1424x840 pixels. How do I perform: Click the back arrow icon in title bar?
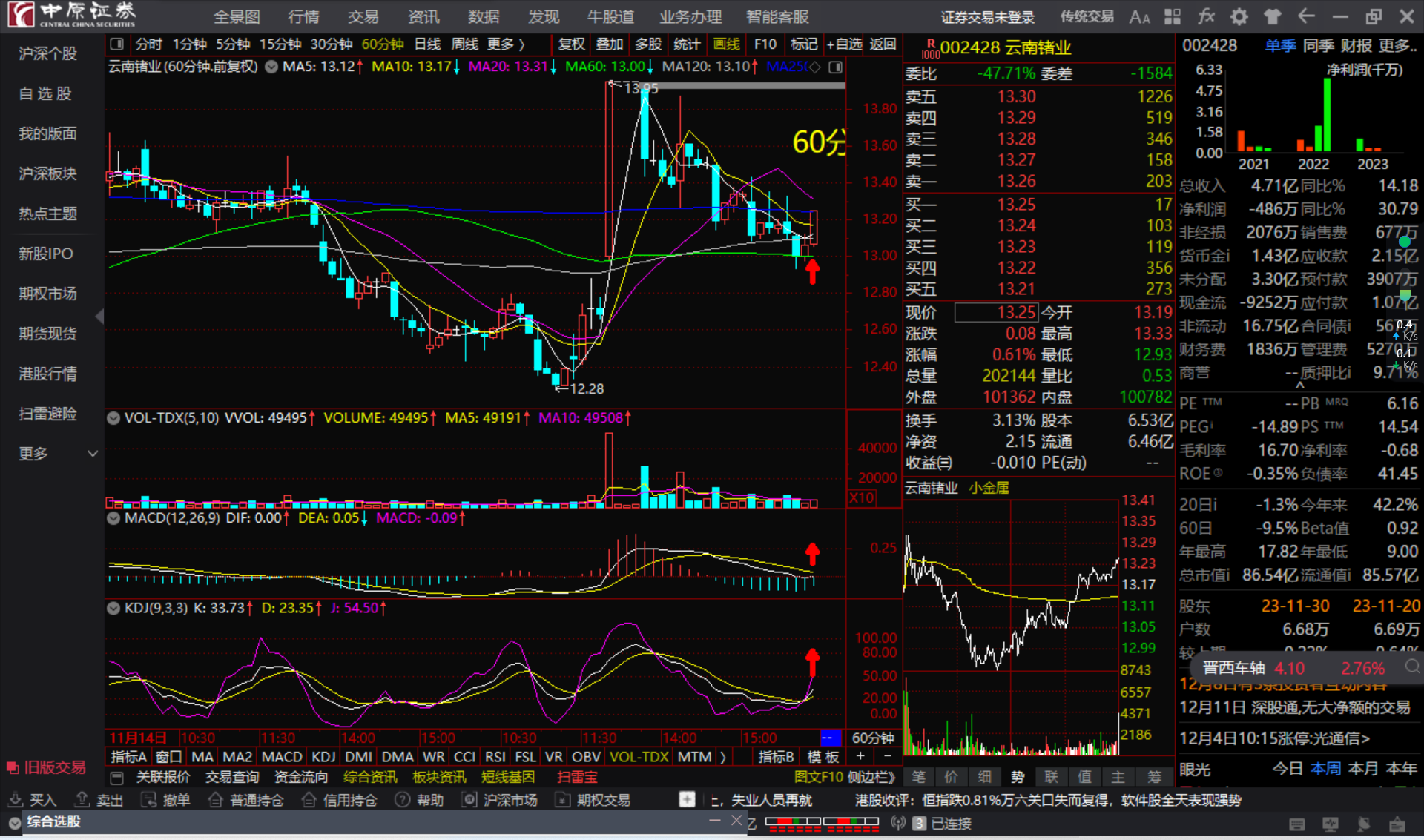coord(1306,16)
